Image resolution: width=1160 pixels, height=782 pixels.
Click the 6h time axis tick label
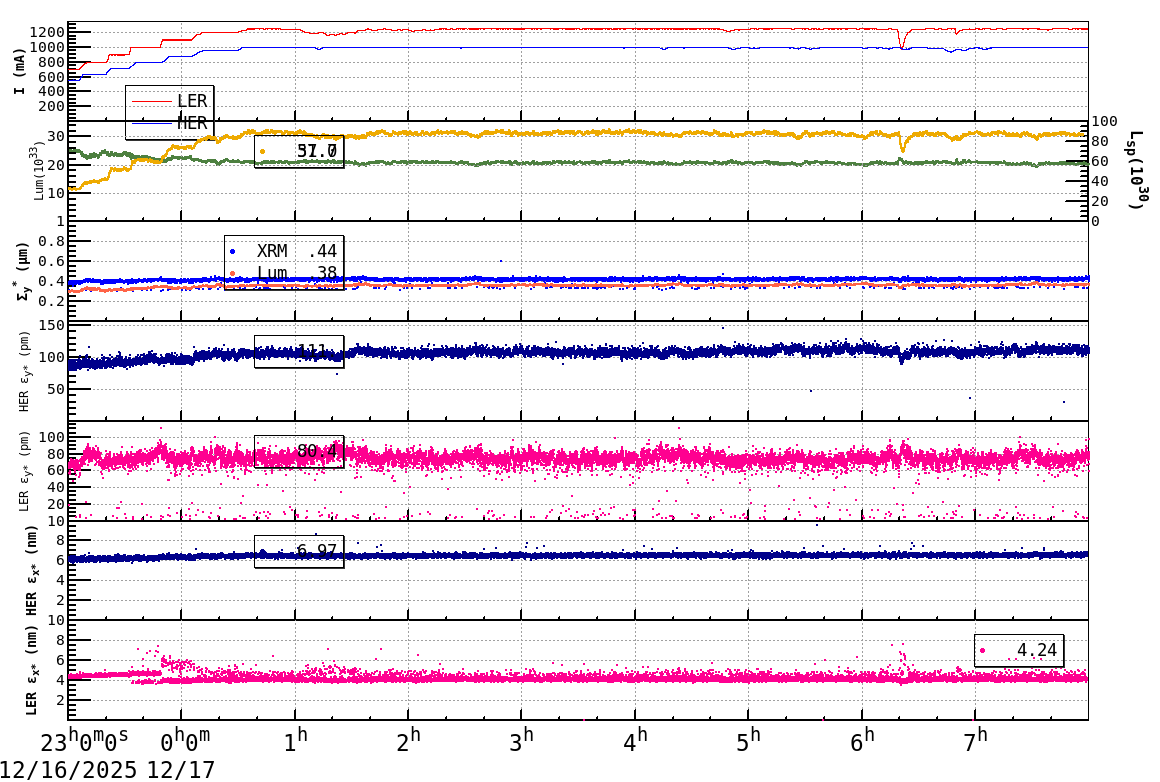863,741
